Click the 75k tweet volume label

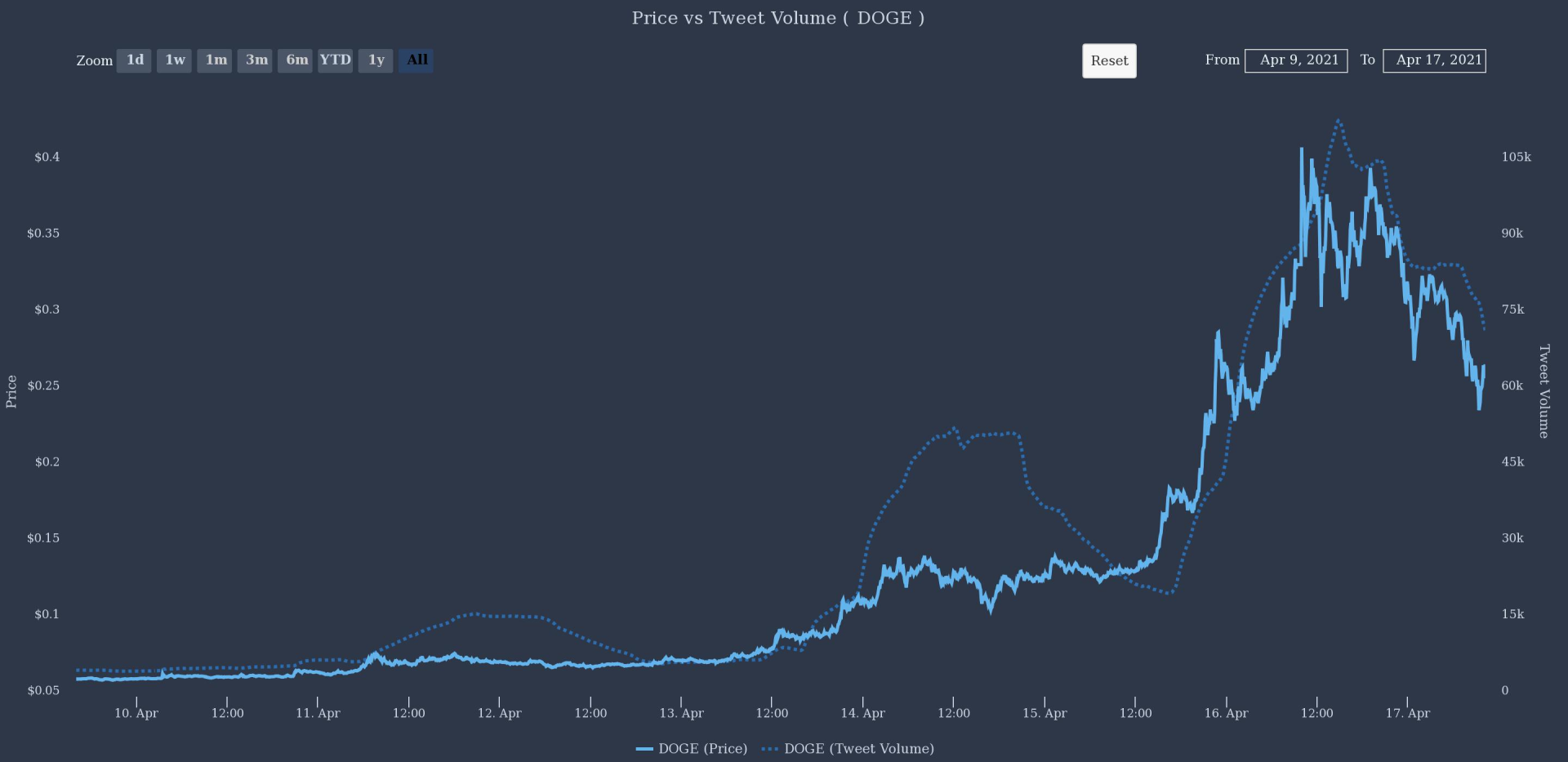(1512, 310)
